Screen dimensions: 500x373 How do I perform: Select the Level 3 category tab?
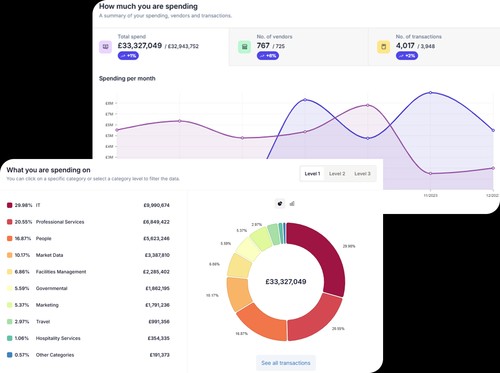[362, 174]
